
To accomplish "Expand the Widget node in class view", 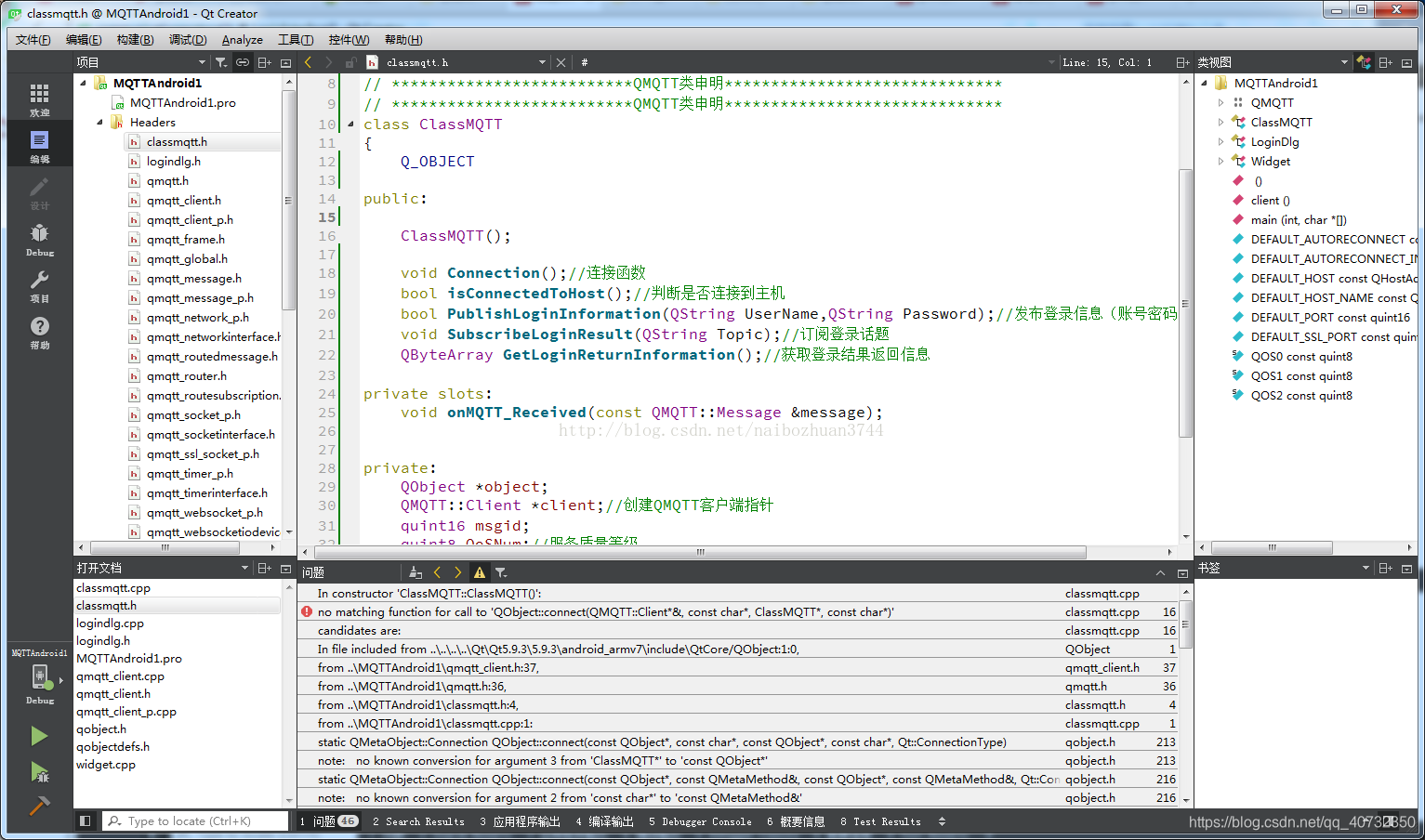I will point(1220,161).
